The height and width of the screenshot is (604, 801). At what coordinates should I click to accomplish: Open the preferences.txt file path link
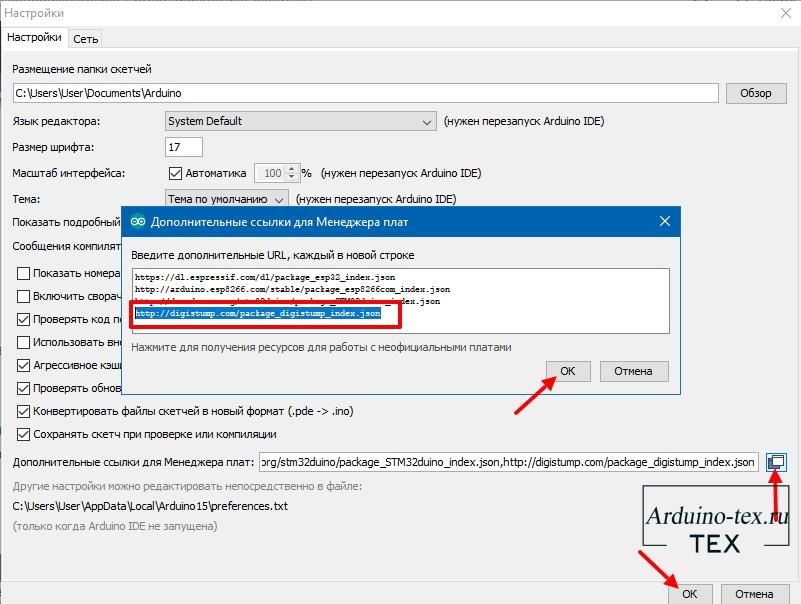pyautogui.click(x=150, y=506)
